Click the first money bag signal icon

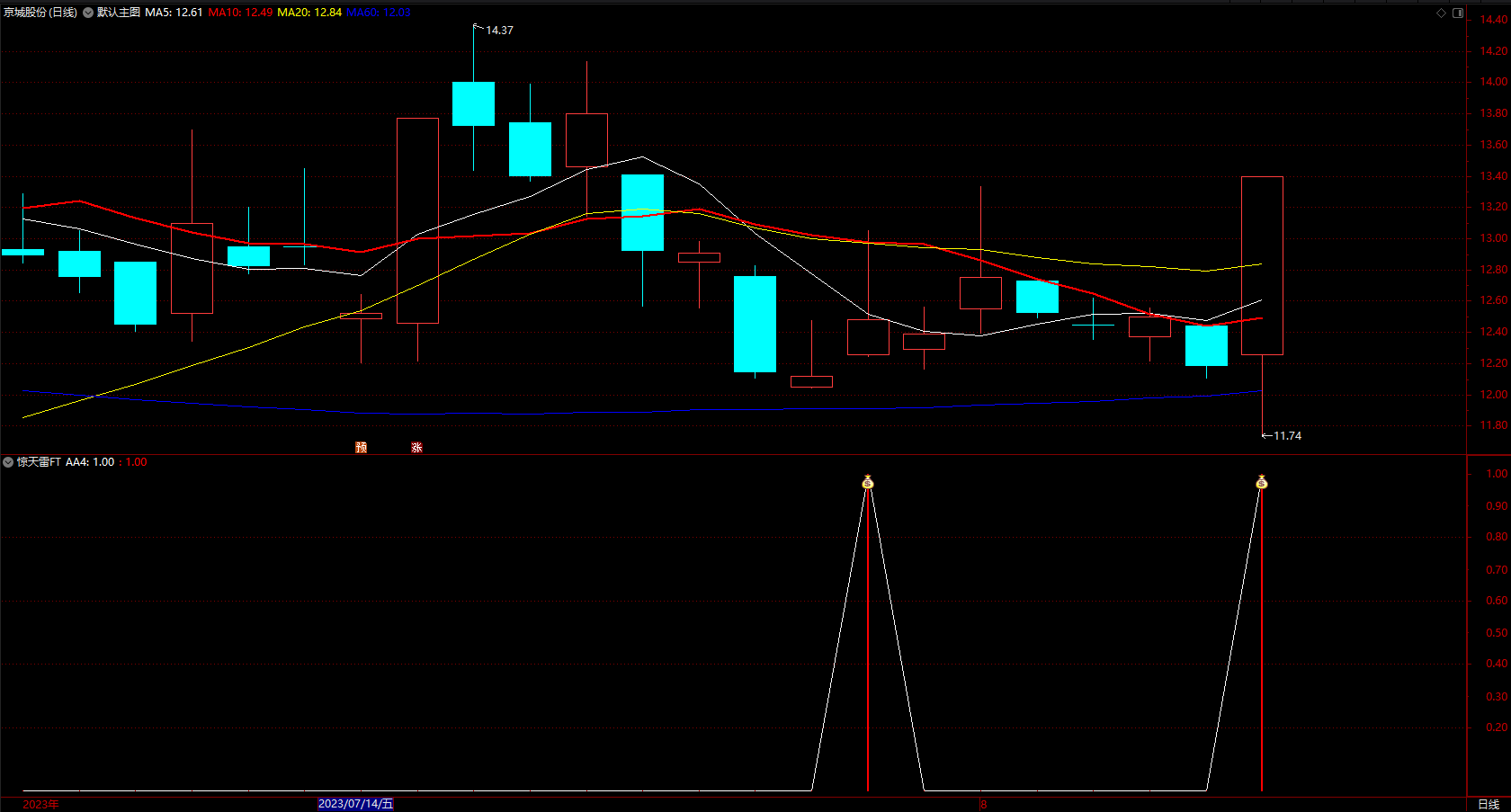(x=867, y=482)
